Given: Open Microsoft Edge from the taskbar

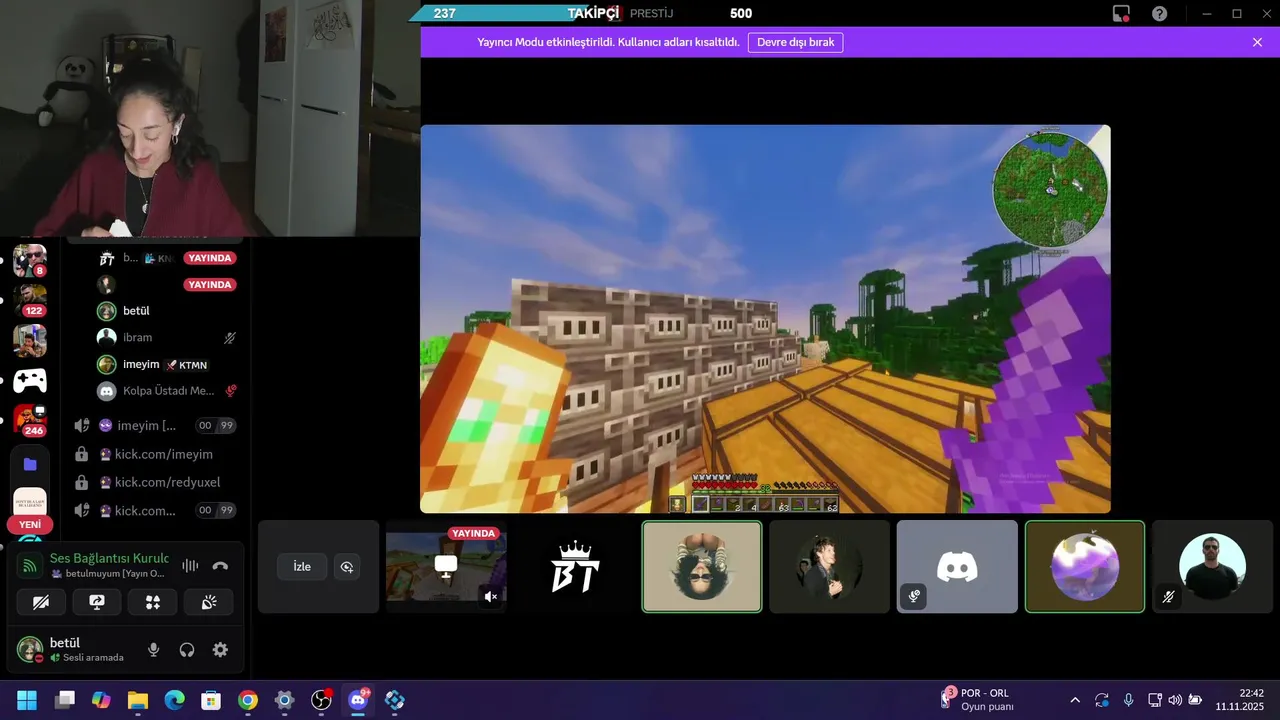Looking at the screenshot, I should [x=175, y=700].
